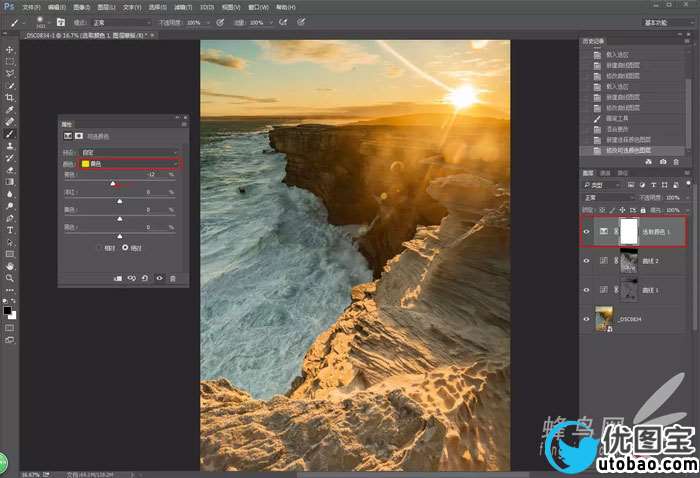
Task: Select the Horizontal Type tool
Action: point(10,230)
